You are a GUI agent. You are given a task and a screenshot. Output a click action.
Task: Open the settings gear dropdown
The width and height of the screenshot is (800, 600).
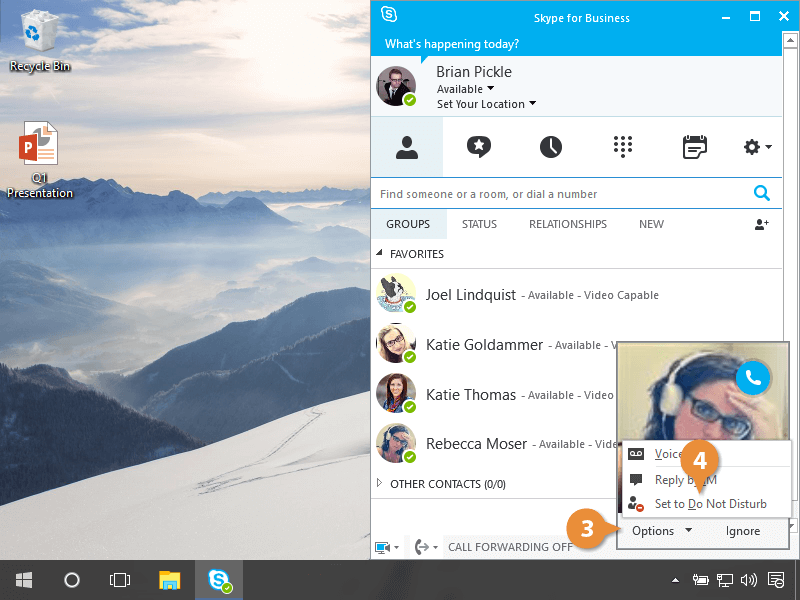tap(757, 147)
